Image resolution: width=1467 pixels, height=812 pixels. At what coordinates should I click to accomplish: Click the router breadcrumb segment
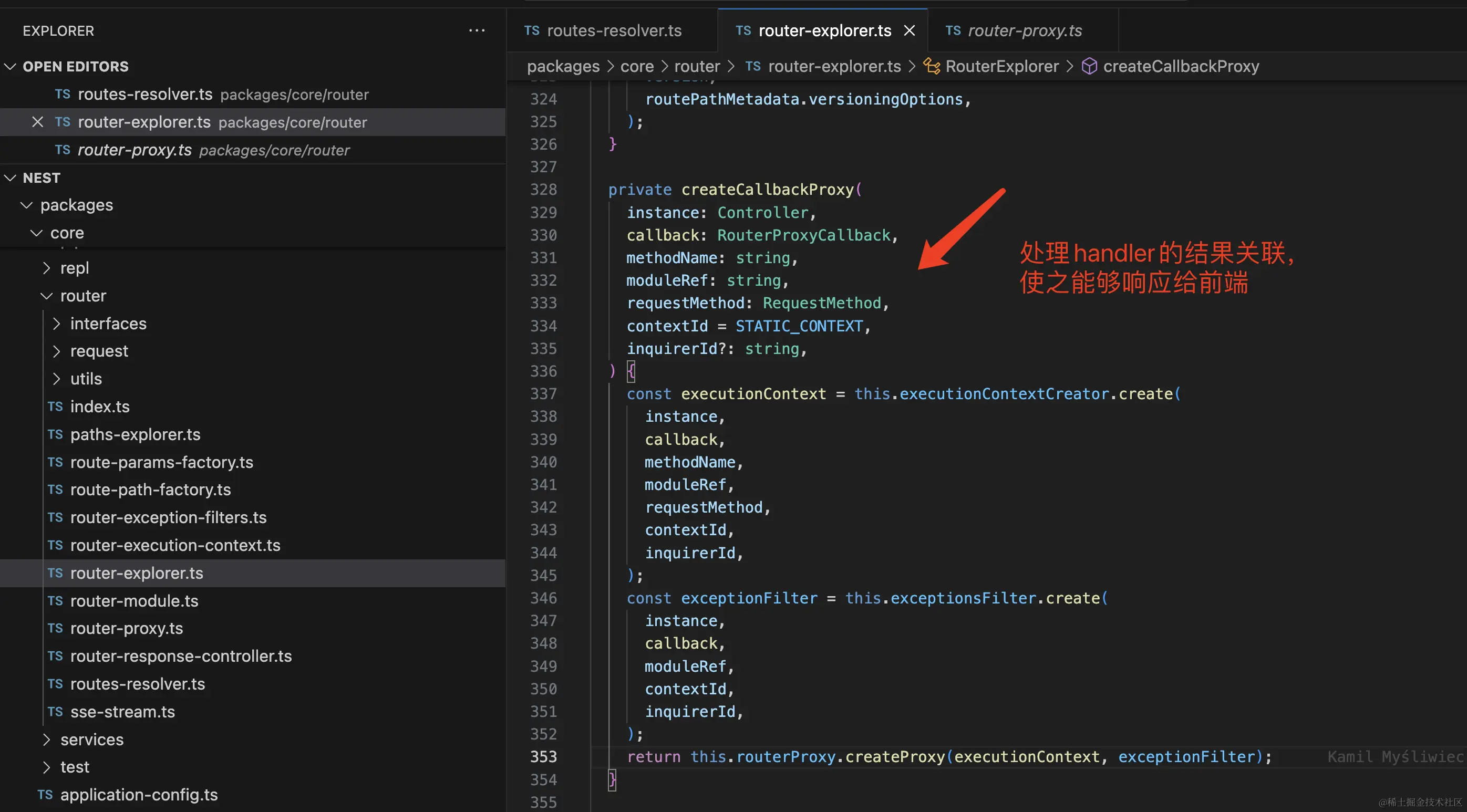[x=697, y=66]
